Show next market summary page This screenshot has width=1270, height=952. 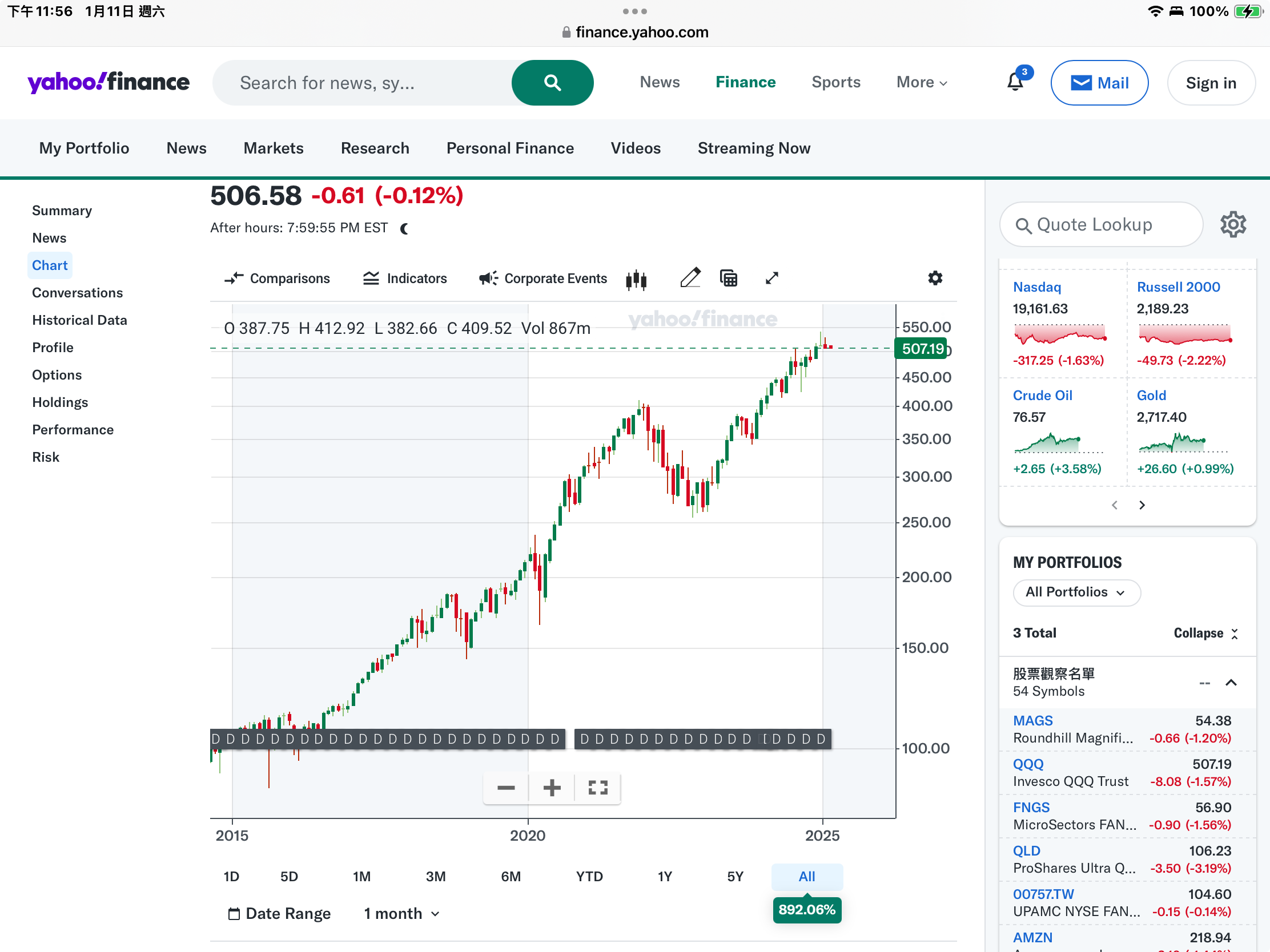[x=1142, y=505]
